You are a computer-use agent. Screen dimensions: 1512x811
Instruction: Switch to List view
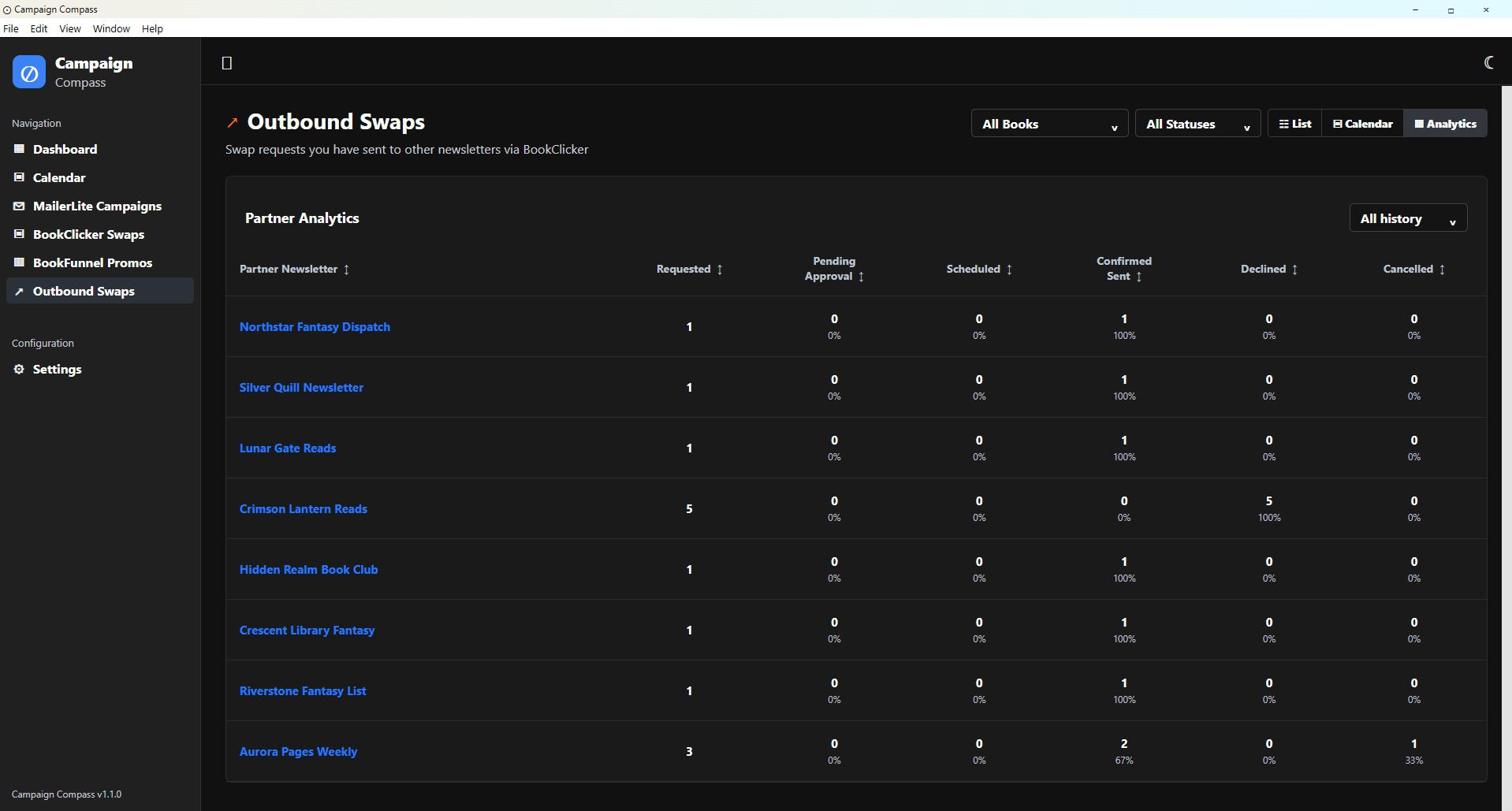pyautogui.click(x=1294, y=124)
